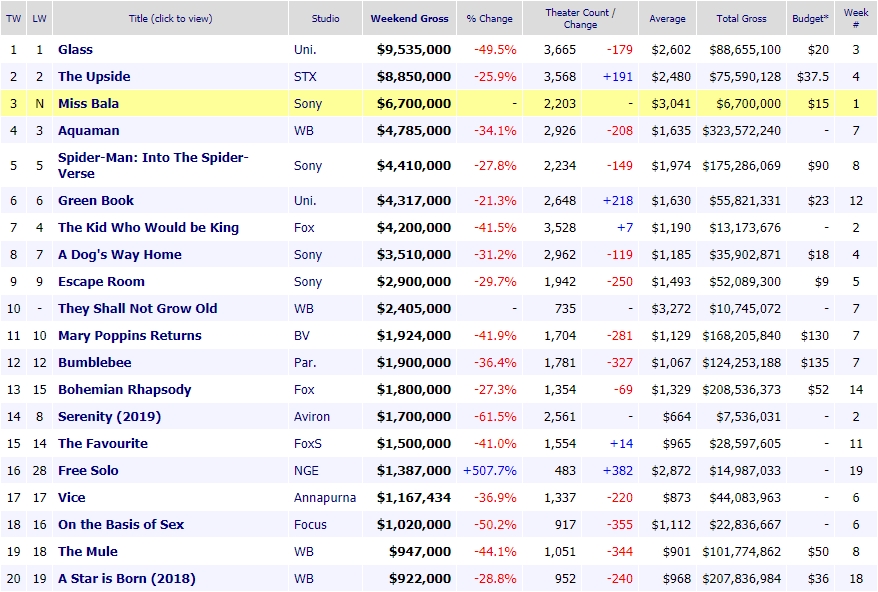Select the +382 theater change value
The height and width of the screenshot is (592, 878).
click(x=618, y=470)
